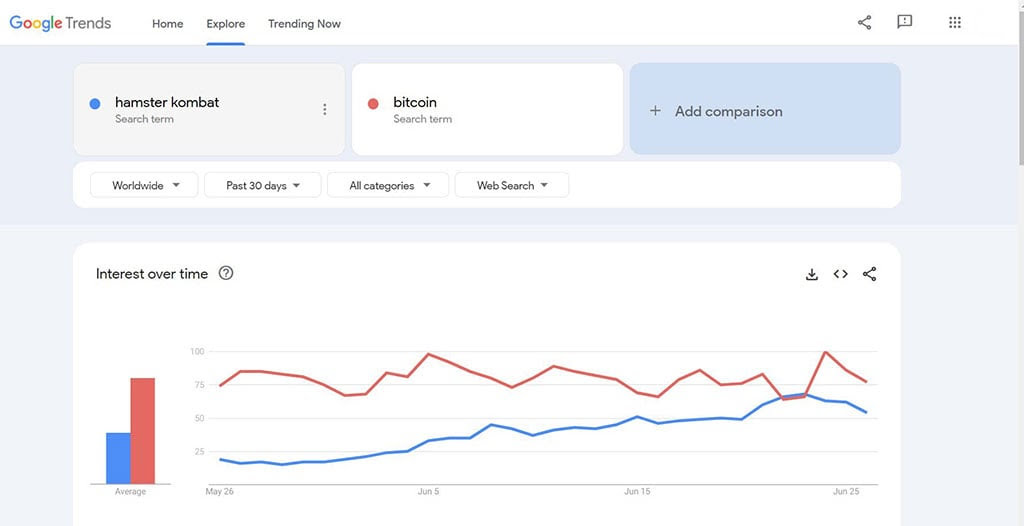
Task: Open the send feedback icon
Action: [905, 22]
